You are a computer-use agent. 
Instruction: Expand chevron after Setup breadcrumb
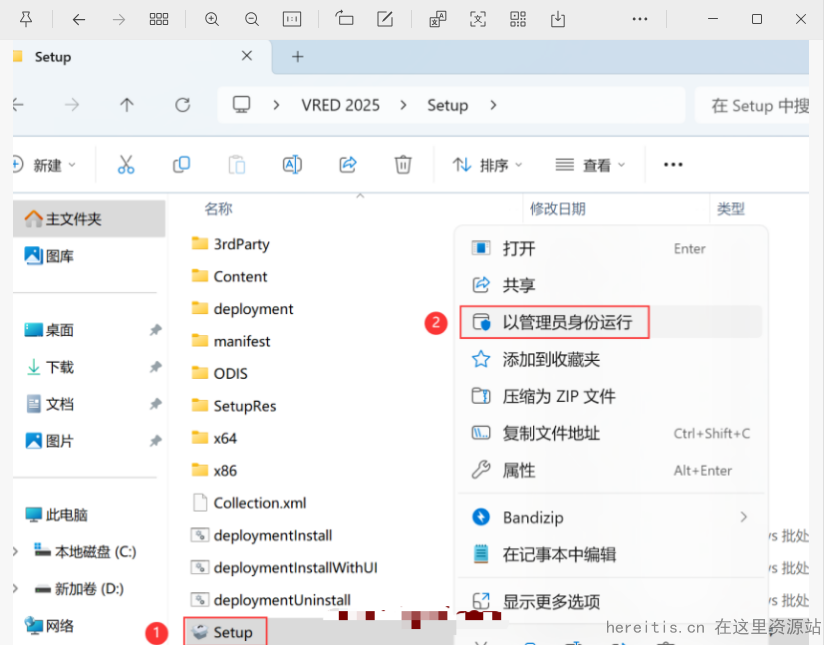493,105
